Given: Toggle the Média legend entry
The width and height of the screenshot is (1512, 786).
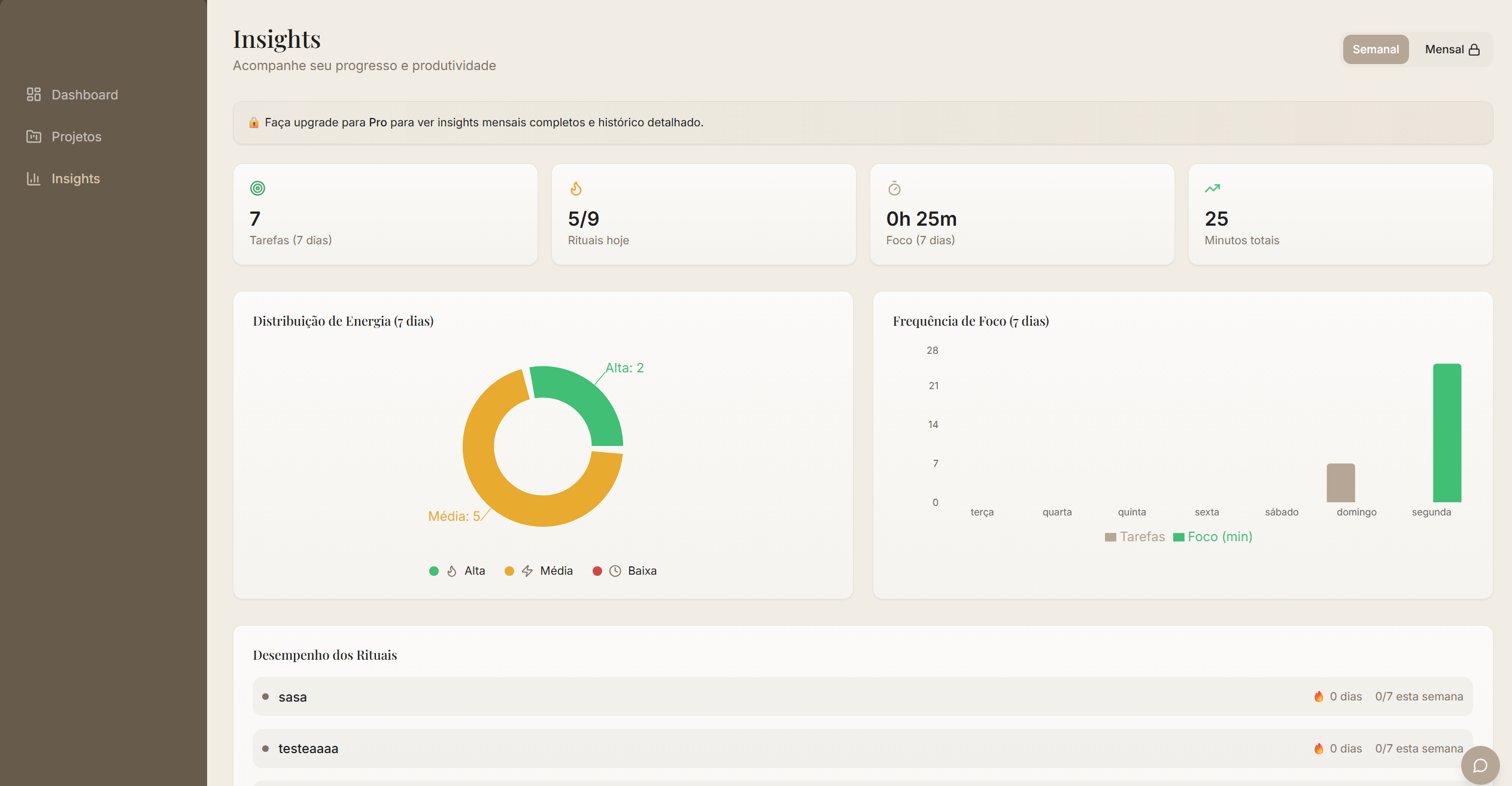Looking at the screenshot, I should point(555,571).
